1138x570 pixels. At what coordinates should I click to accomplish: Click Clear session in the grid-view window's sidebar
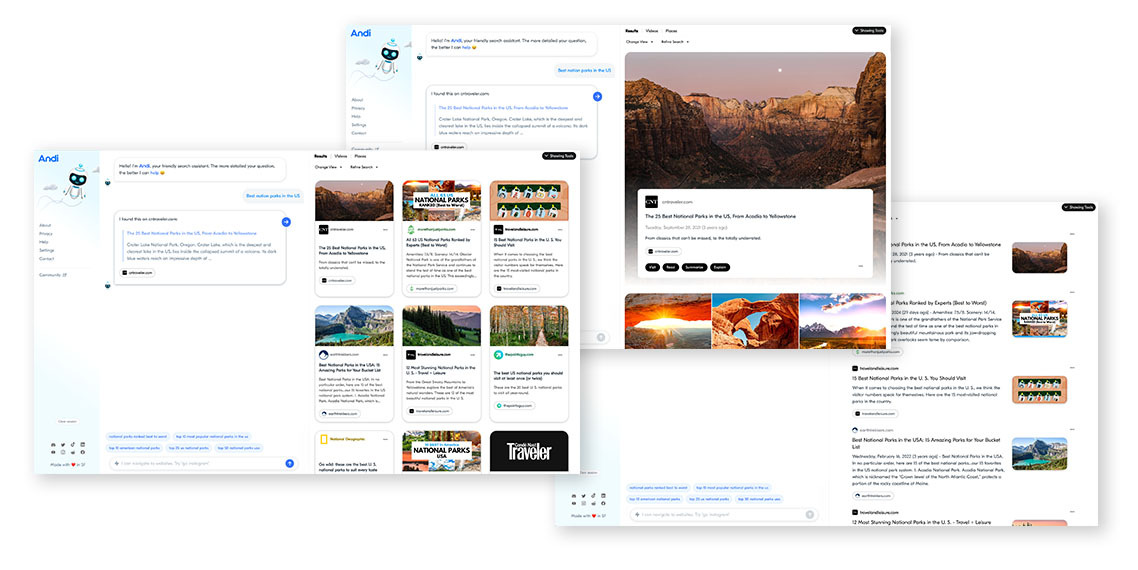67,421
